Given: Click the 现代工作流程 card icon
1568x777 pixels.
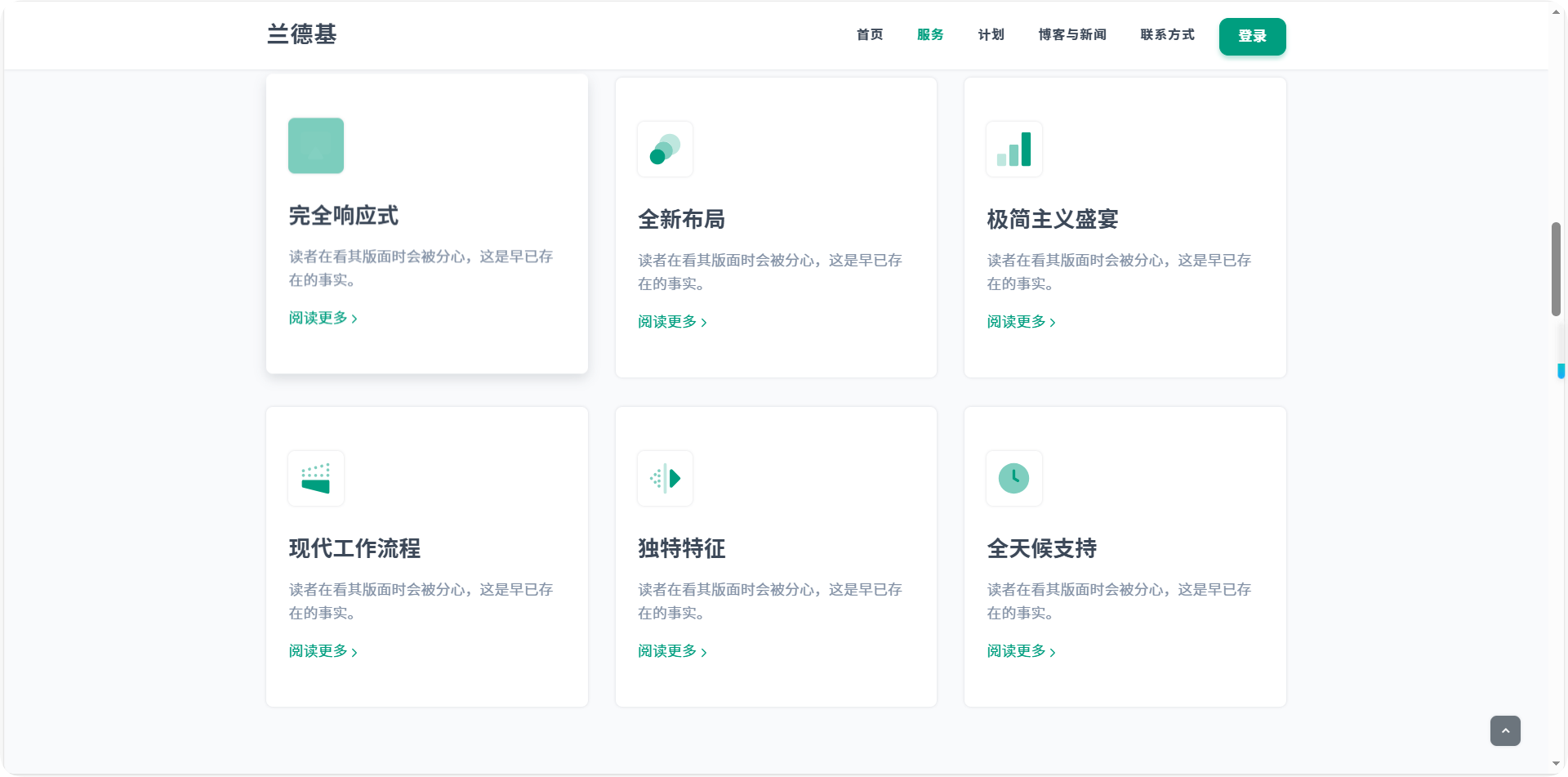Looking at the screenshot, I should 316,478.
